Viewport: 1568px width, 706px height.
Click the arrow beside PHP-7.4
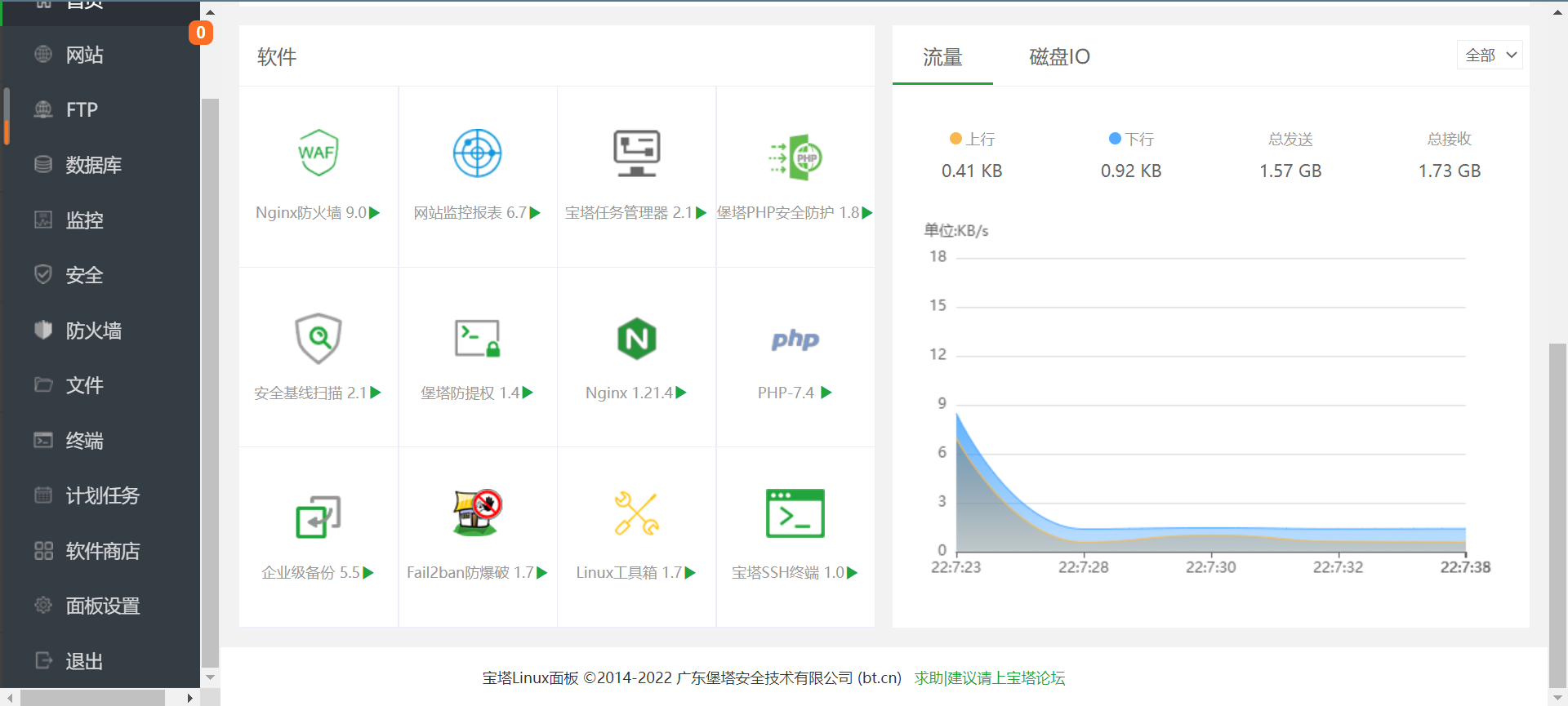pos(826,393)
